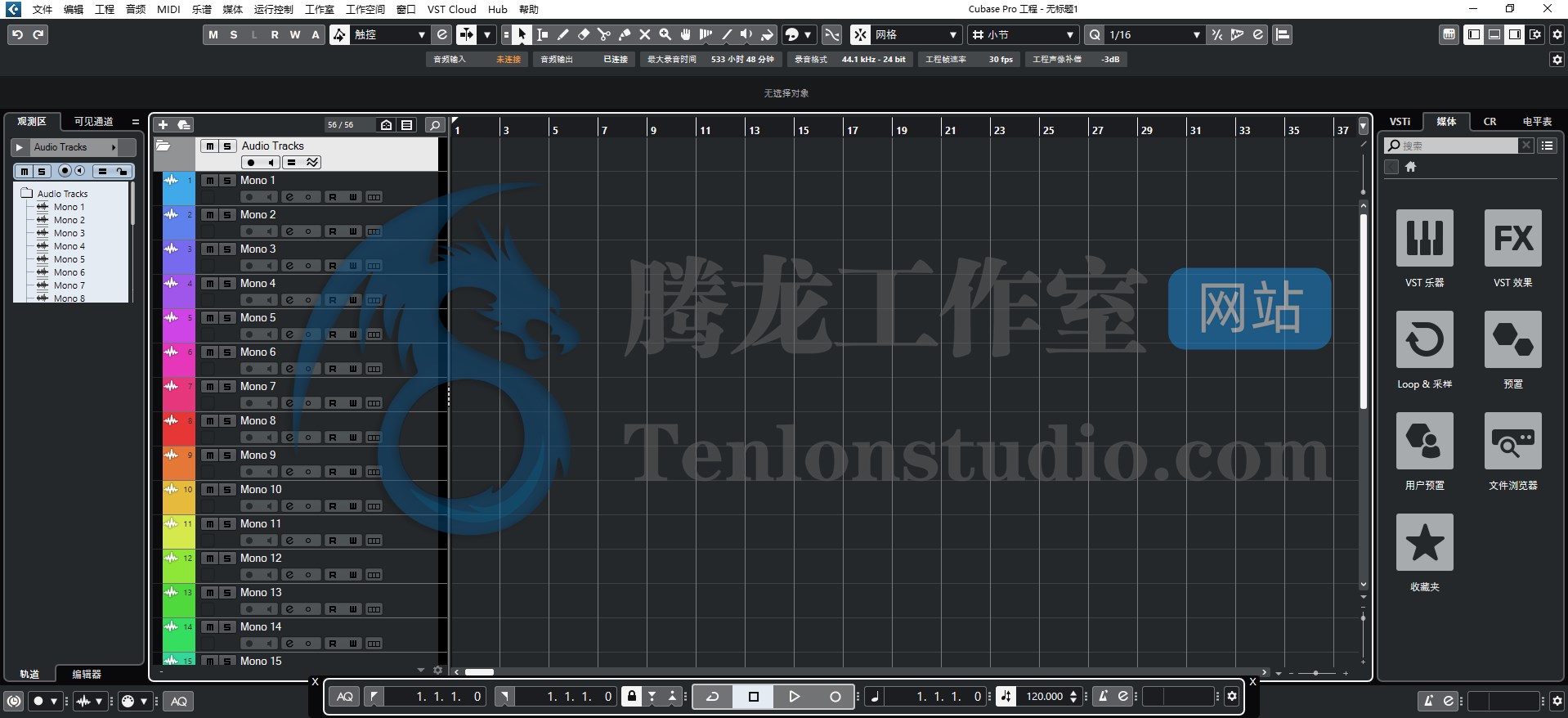Open VST Effects FX tile
The width and height of the screenshot is (1568, 718).
point(1512,238)
